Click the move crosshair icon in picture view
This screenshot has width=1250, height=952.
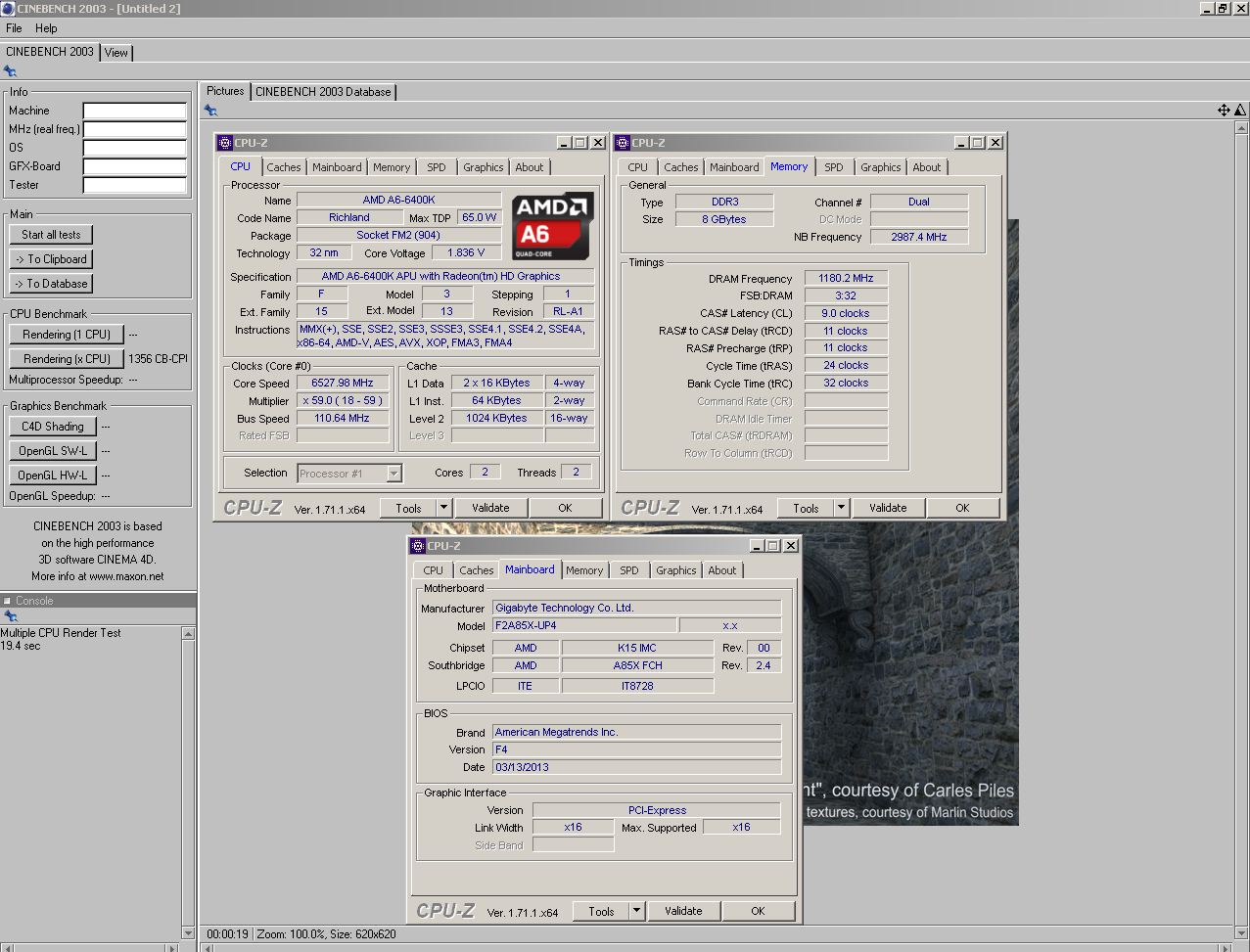tap(1224, 111)
